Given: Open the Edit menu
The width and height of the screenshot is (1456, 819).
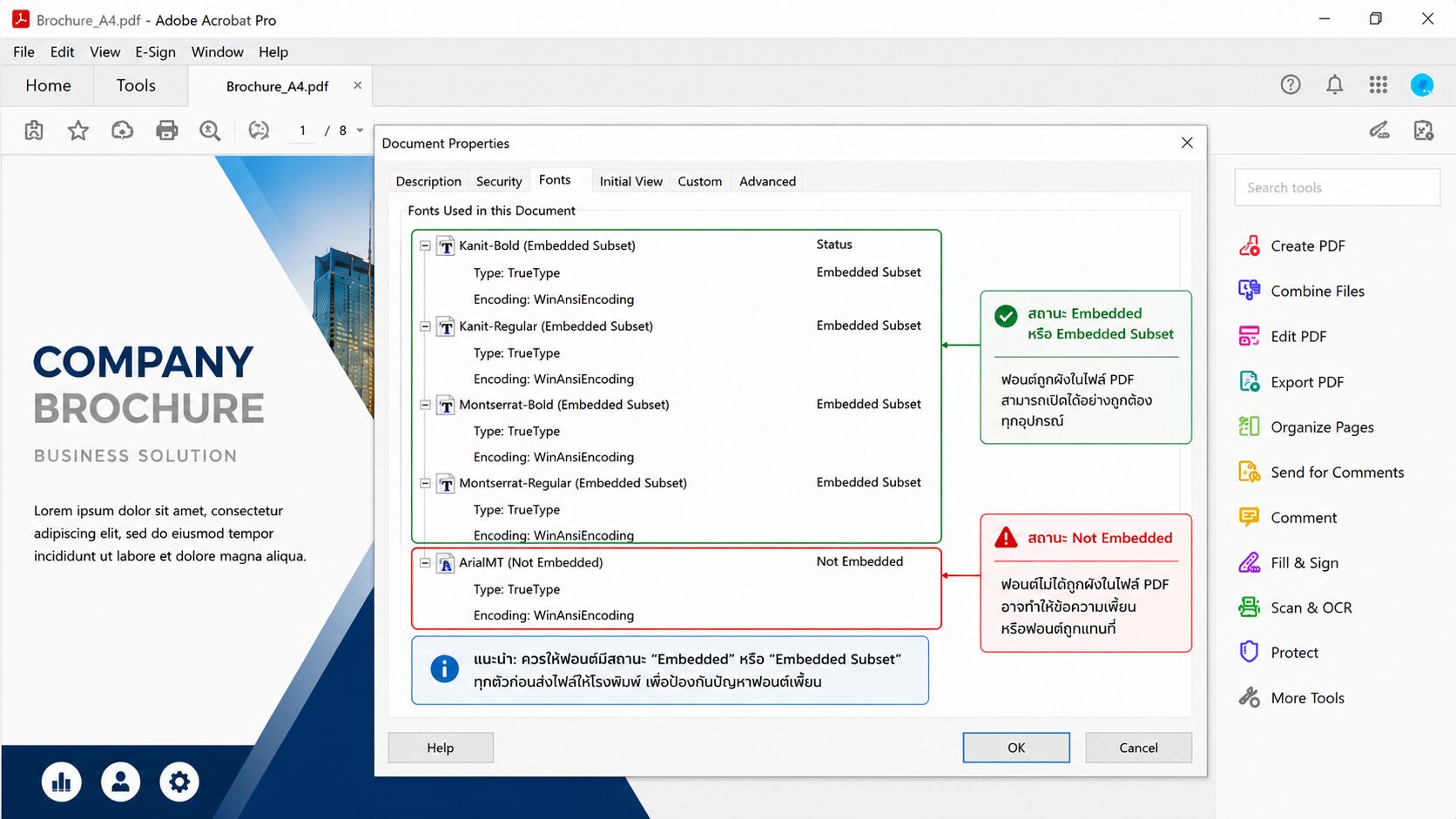Looking at the screenshot, I should (62, 52).
